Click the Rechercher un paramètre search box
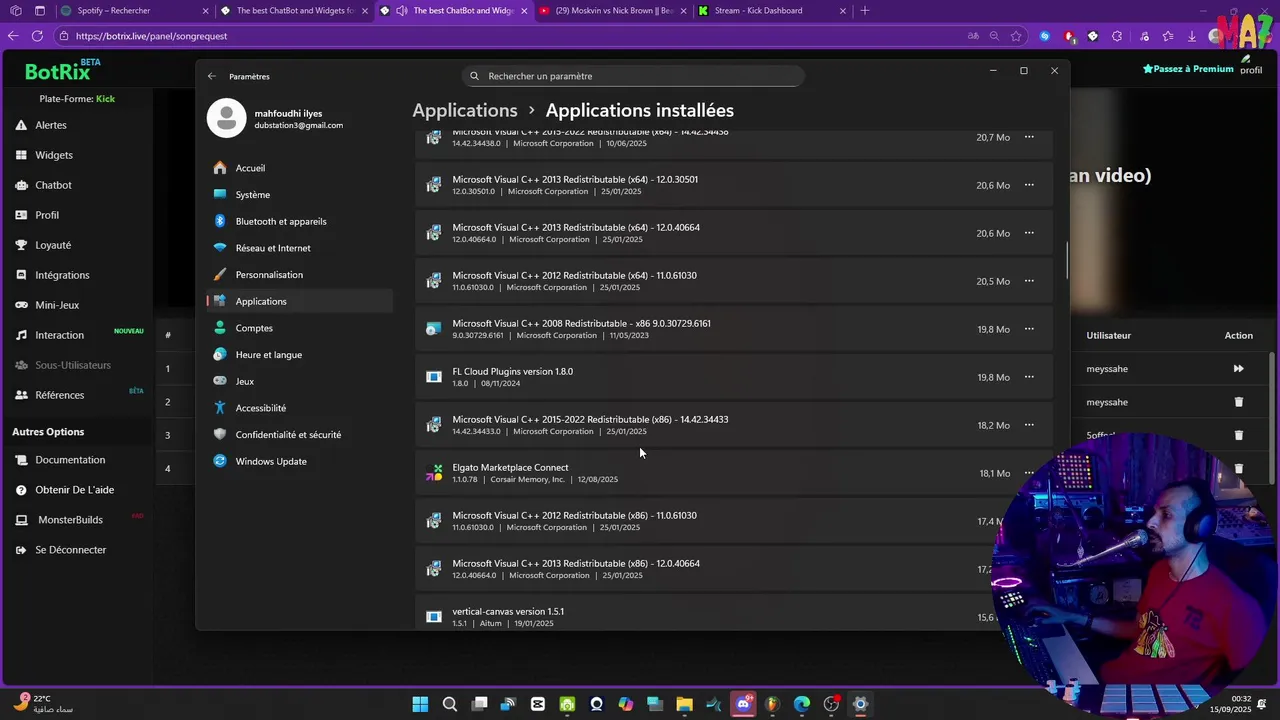This screenshot has height=720, width=1280. [x=633, y=76]
